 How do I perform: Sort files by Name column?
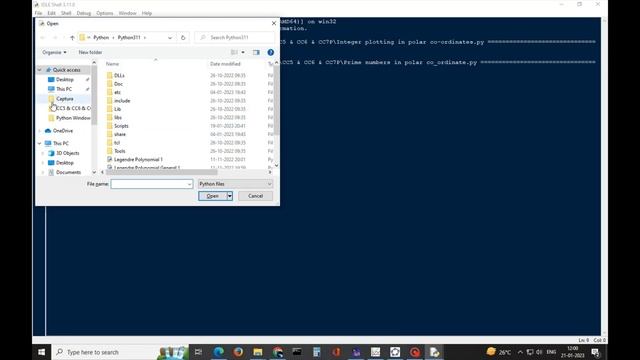point(113,64)
